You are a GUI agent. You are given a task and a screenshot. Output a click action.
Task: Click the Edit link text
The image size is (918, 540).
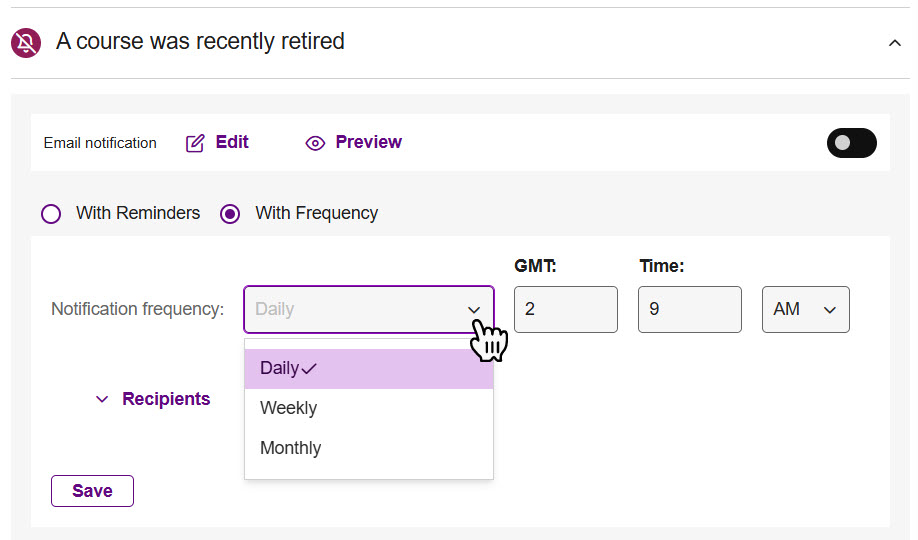click(x=232, y=142)
